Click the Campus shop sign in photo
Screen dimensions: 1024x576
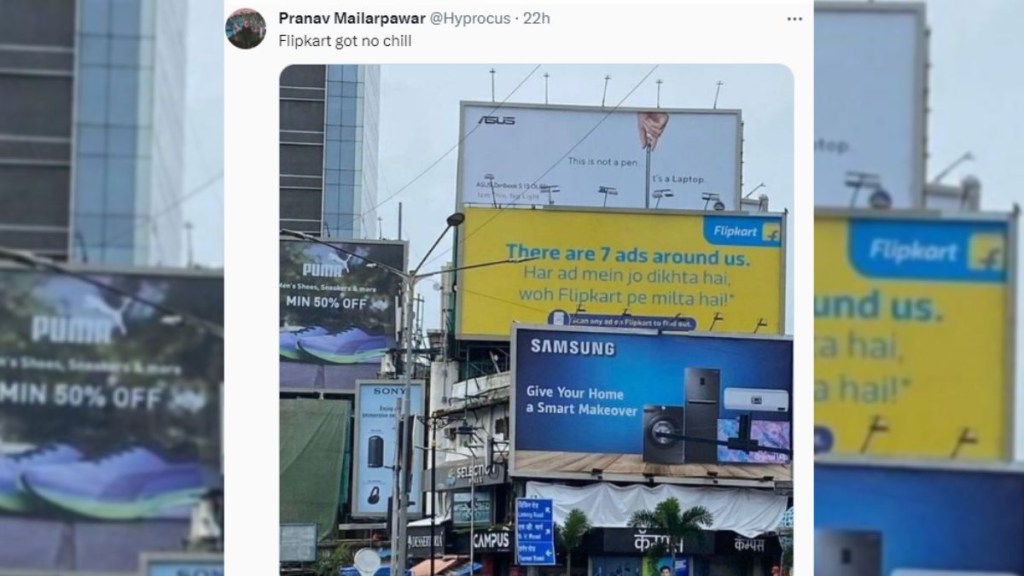[492, 541]
